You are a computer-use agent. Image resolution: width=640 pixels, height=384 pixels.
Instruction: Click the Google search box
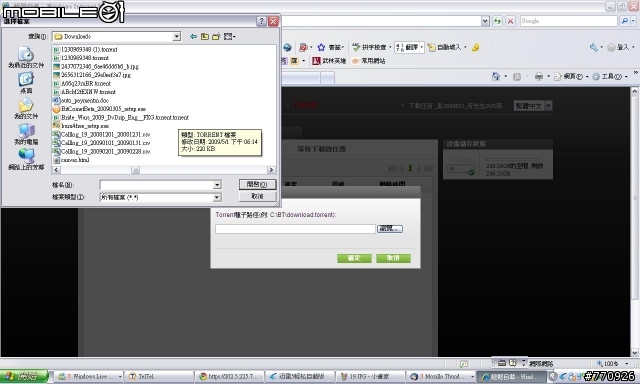pyautogui.click(x=569, y=21)
